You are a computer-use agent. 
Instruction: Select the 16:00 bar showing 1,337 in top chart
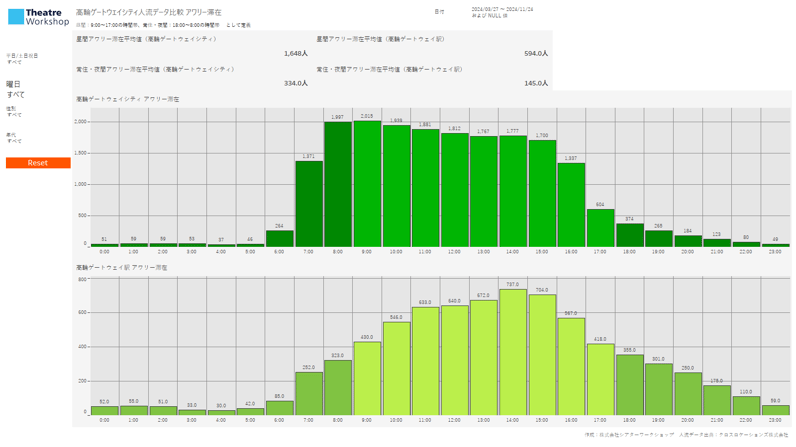(571, 205)
